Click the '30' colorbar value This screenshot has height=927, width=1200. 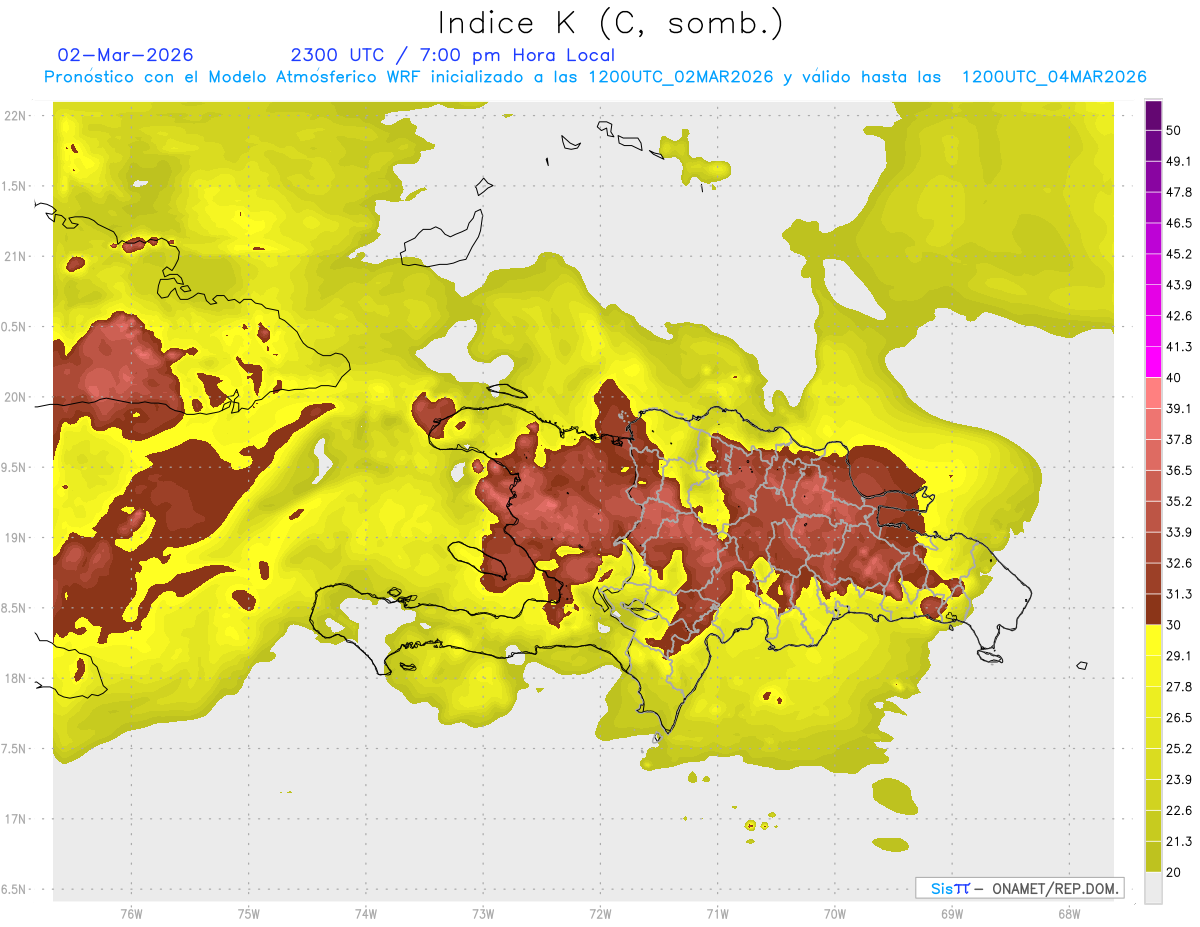click(x=1175, y=625)
